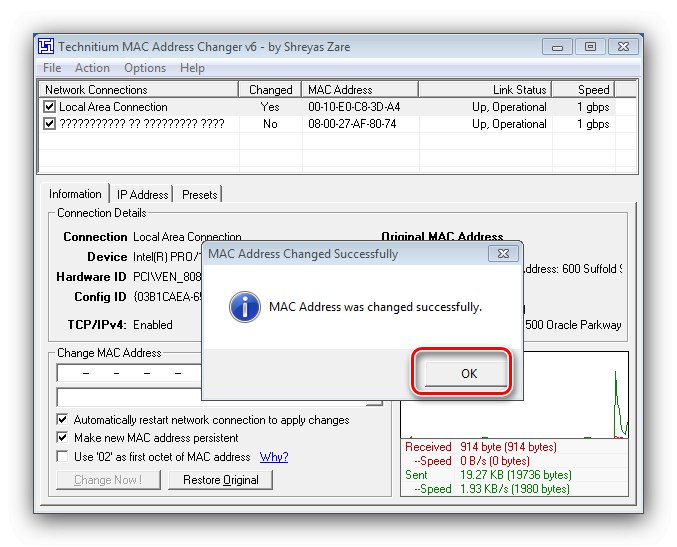The height and width of the screenshot is (547, 677).
Task: Sort by MAC Address column header
Action: (360, 89)
